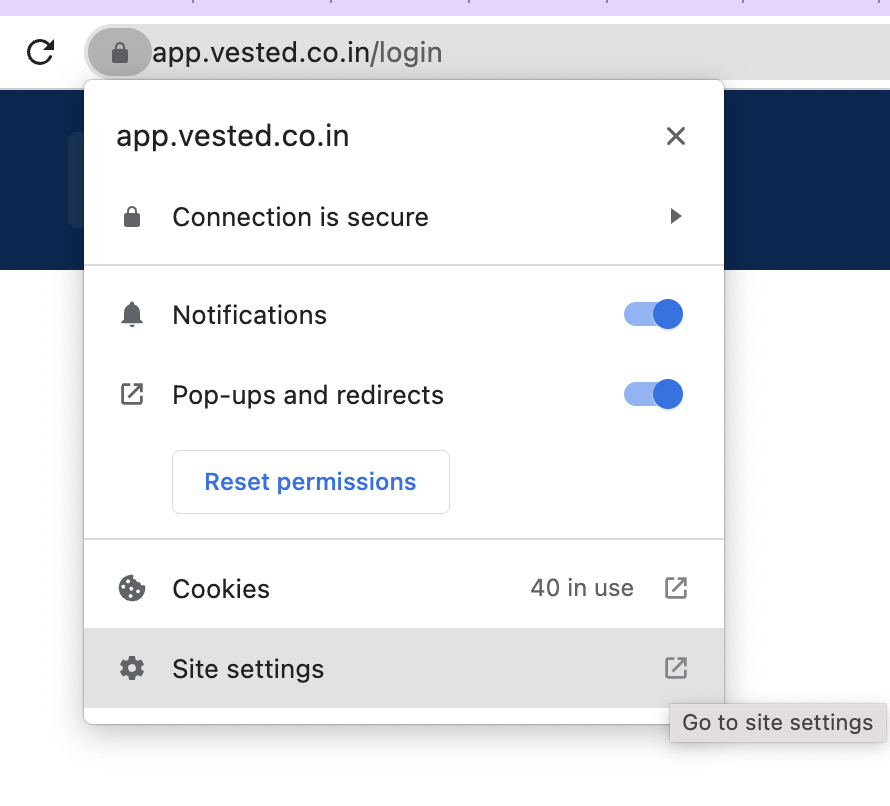Click the reload page icon

(x=40, y=52)
